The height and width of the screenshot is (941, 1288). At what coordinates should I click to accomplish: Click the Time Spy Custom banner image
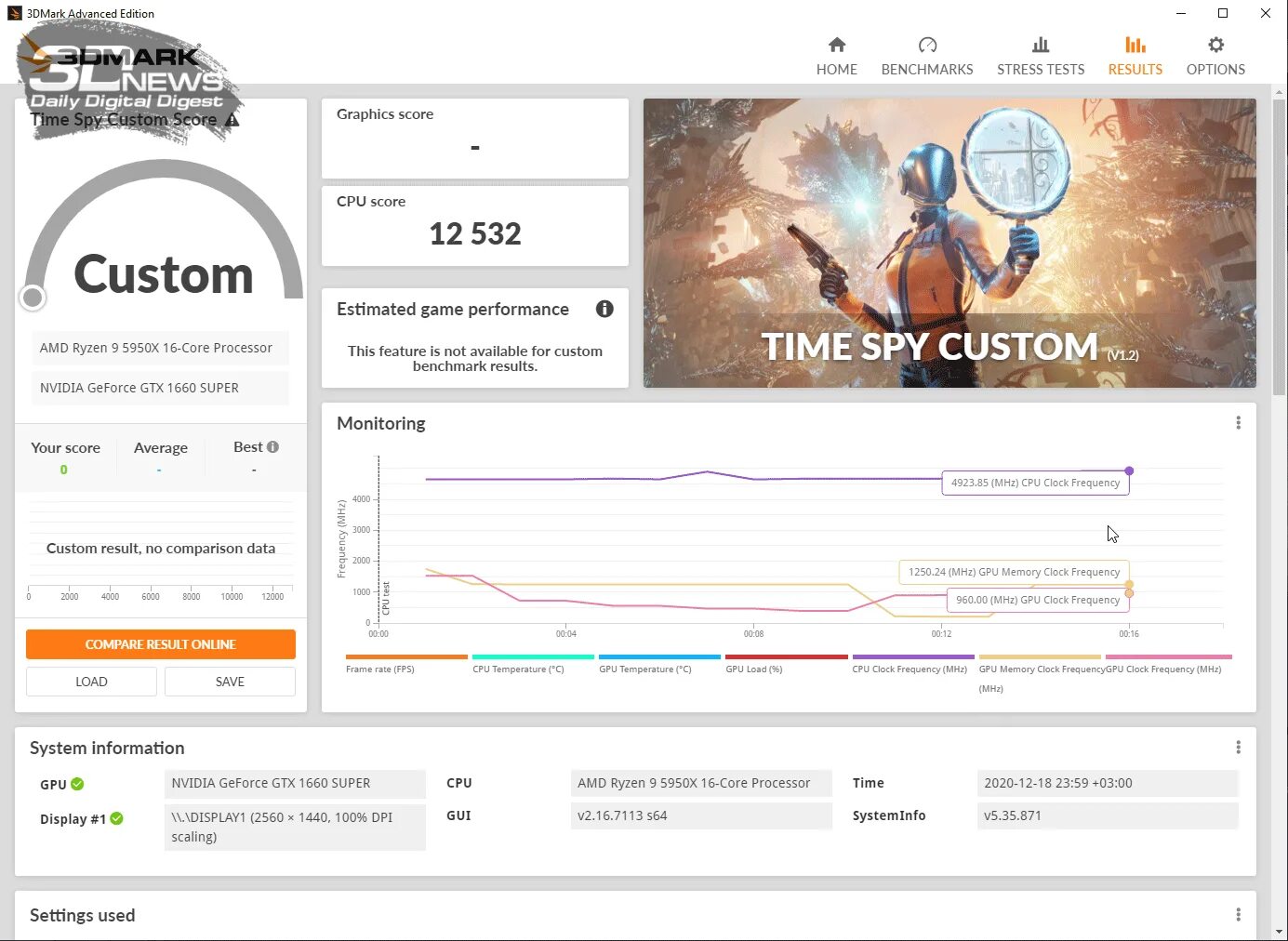[x=949, y=243]
